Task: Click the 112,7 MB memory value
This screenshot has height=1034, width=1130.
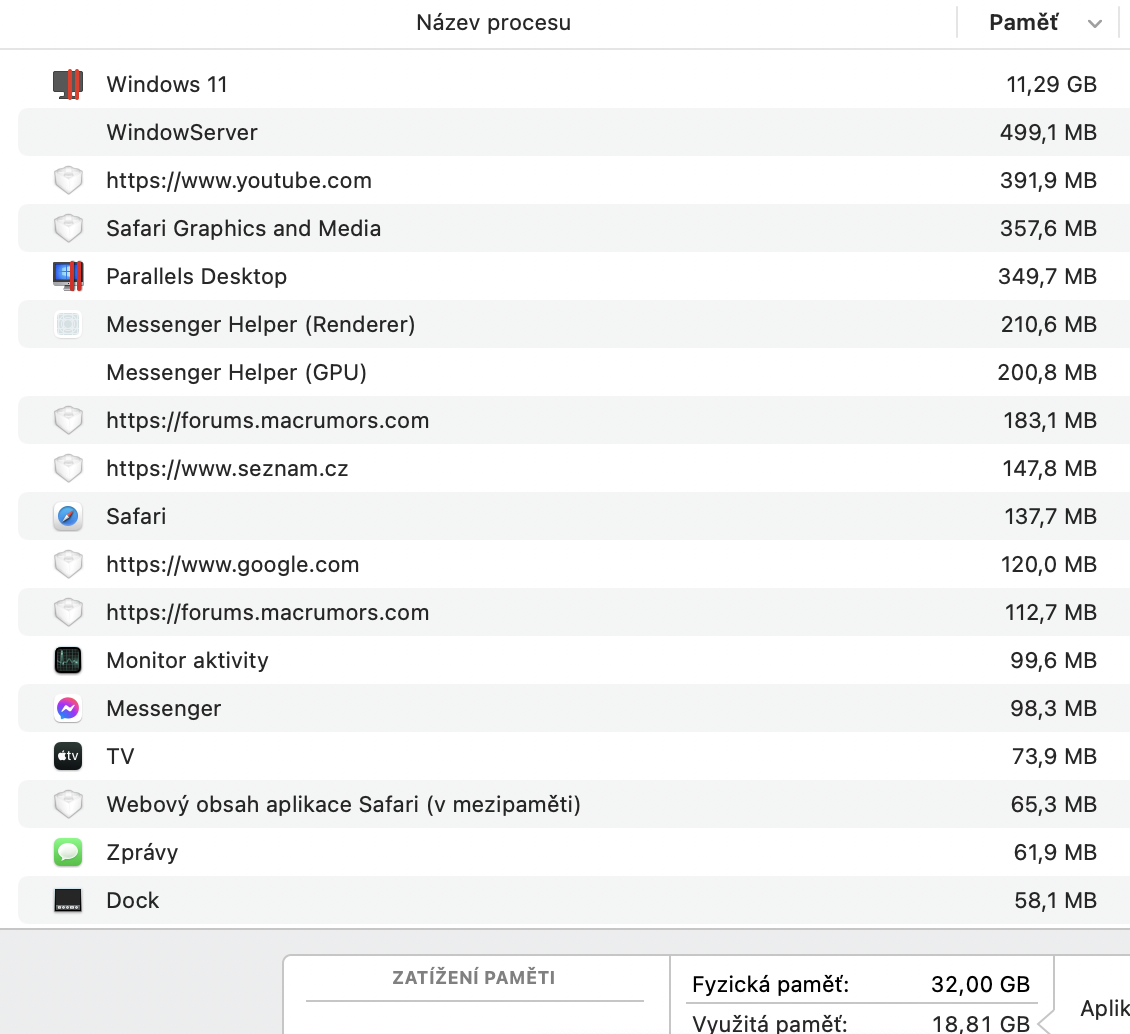Action: coord(1051,612)
